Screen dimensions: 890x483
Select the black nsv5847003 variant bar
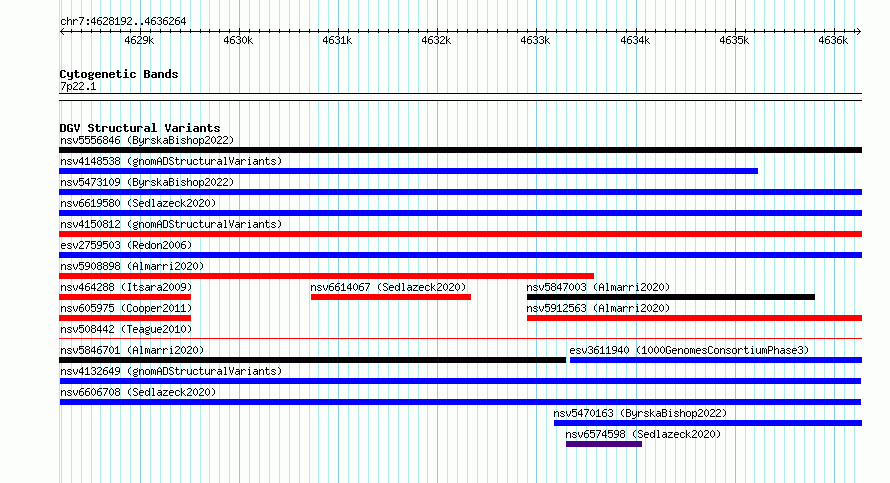(x=671, y=297)
